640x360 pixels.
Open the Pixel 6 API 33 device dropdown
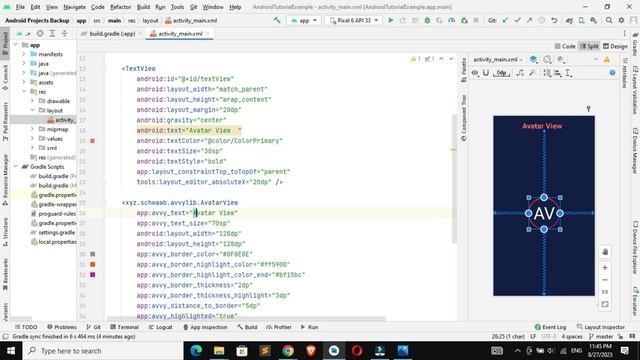(354, 20)
